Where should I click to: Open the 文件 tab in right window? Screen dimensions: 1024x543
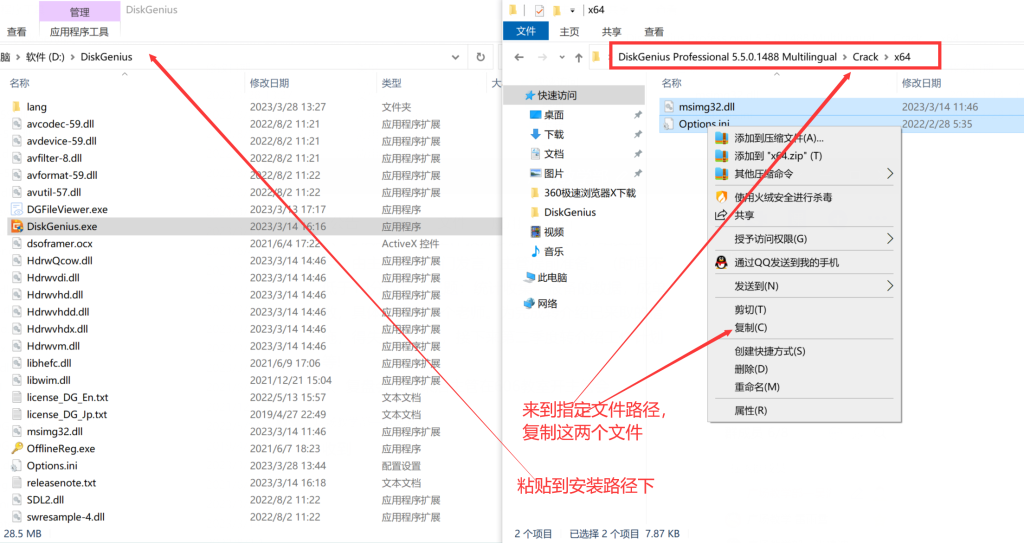pos(526,31)
